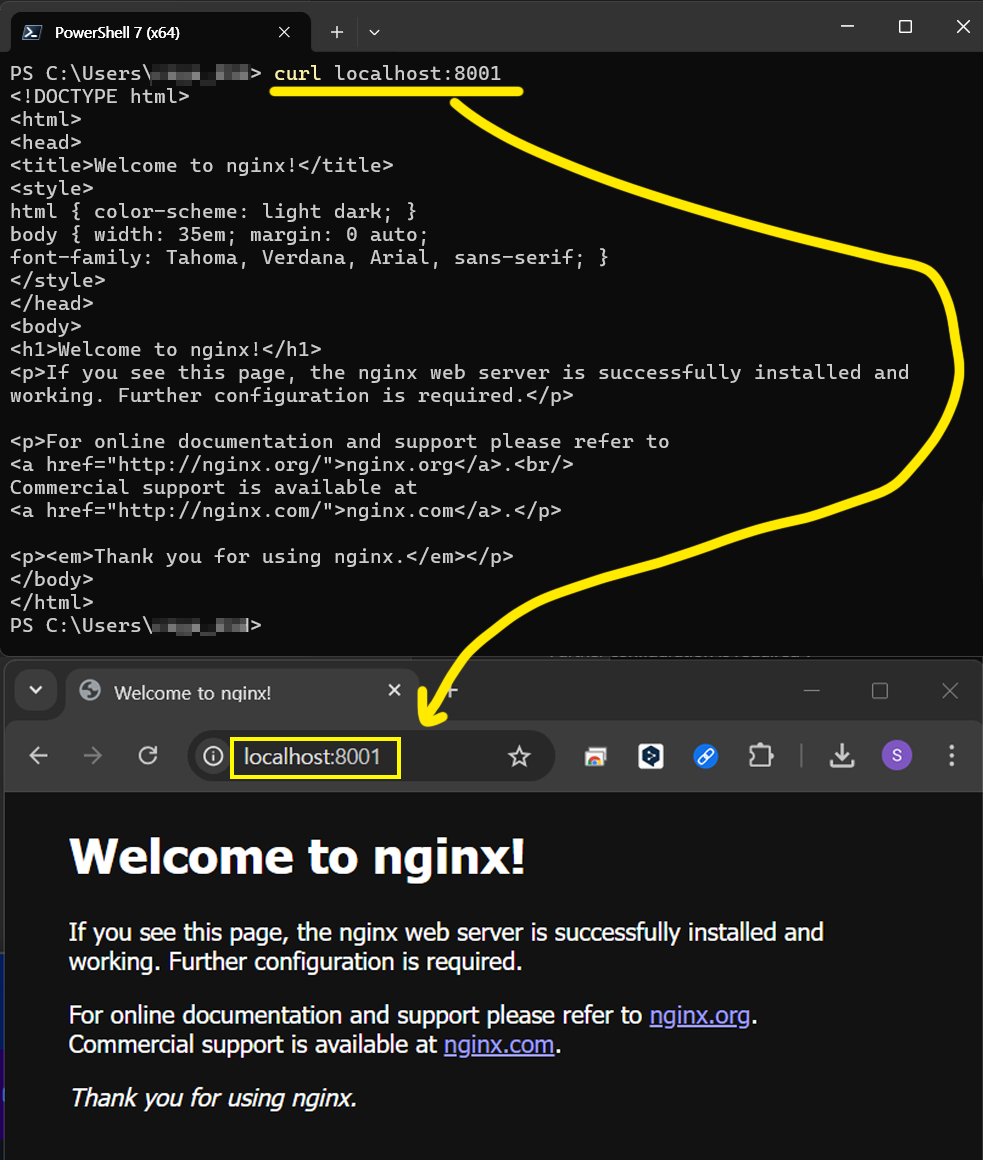Show browser downloads
The image size is (983, 1160).
point(842,756)
